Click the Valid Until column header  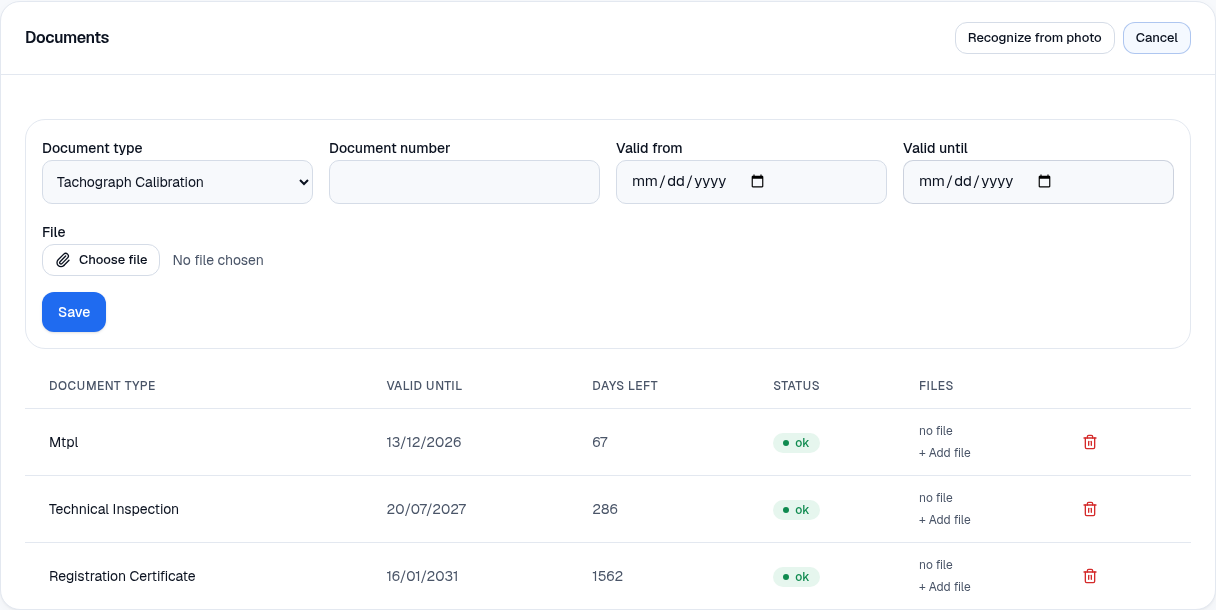coord(425,386)
